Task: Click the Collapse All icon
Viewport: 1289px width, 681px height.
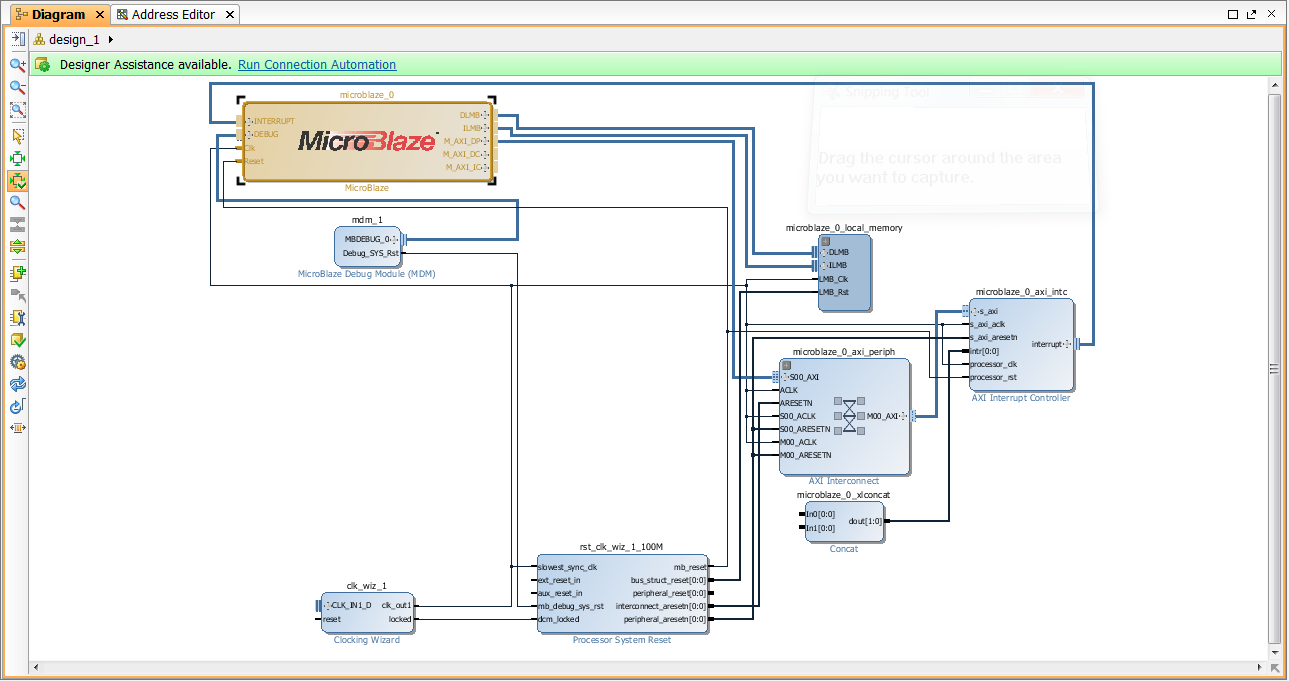Action: pos(17,224)
